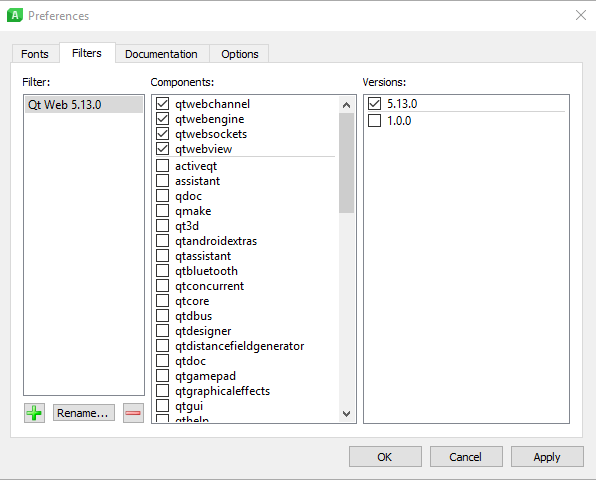This screenshot has width=596, height=480.
Task: Switch to the Fonts tab
Action: (x=35, y=54)
